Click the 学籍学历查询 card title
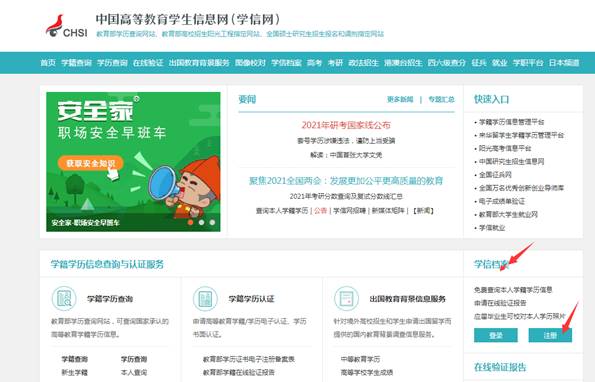This screenshot has height=382, width=595. (x=110, y=299)
